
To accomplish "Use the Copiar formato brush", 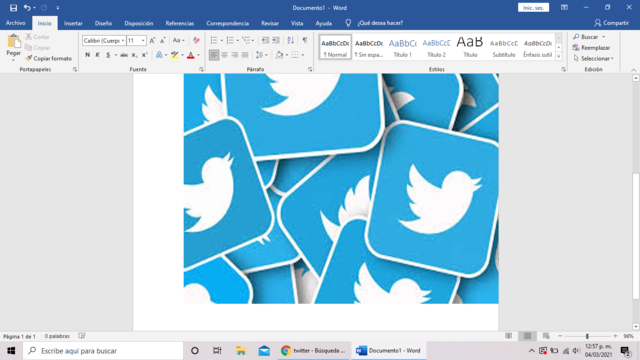I will tap(49, 58).
